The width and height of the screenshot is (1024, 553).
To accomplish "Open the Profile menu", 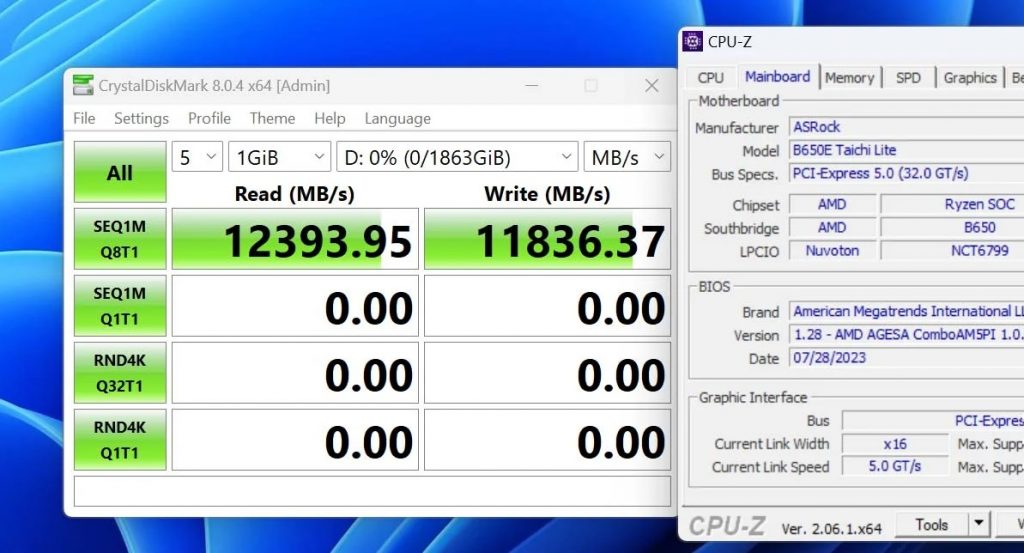I will coord(209,118).
